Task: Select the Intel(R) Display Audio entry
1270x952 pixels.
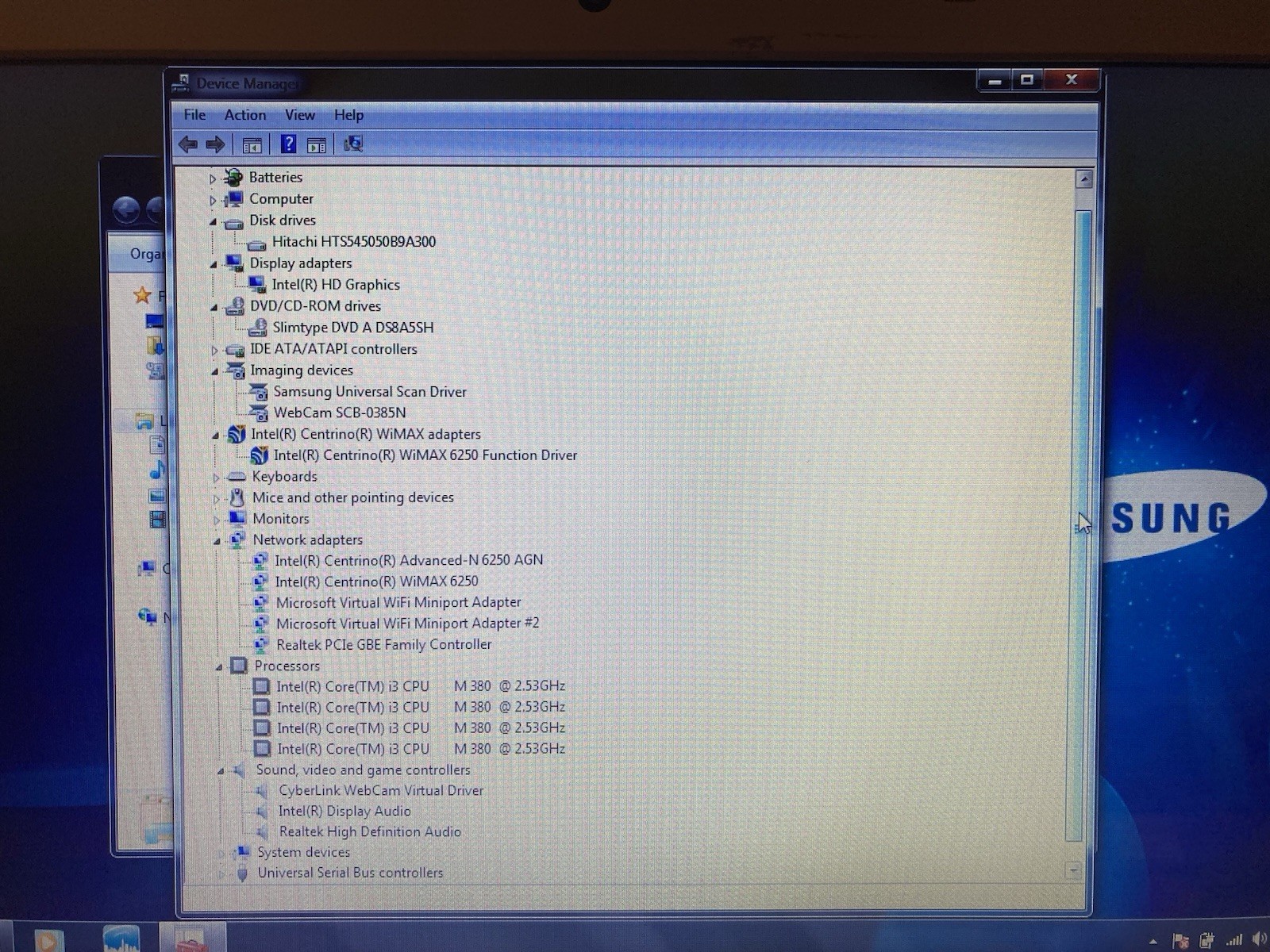Action: (344, 812)
